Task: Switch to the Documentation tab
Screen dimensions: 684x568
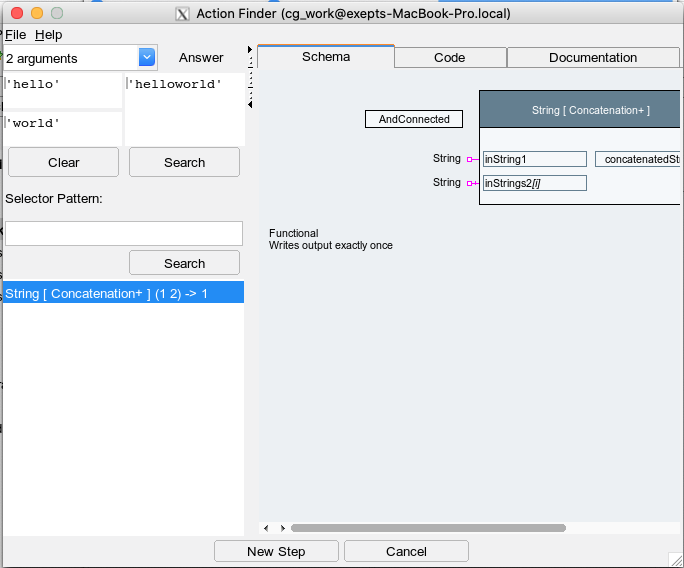Action: pos(592,58)
